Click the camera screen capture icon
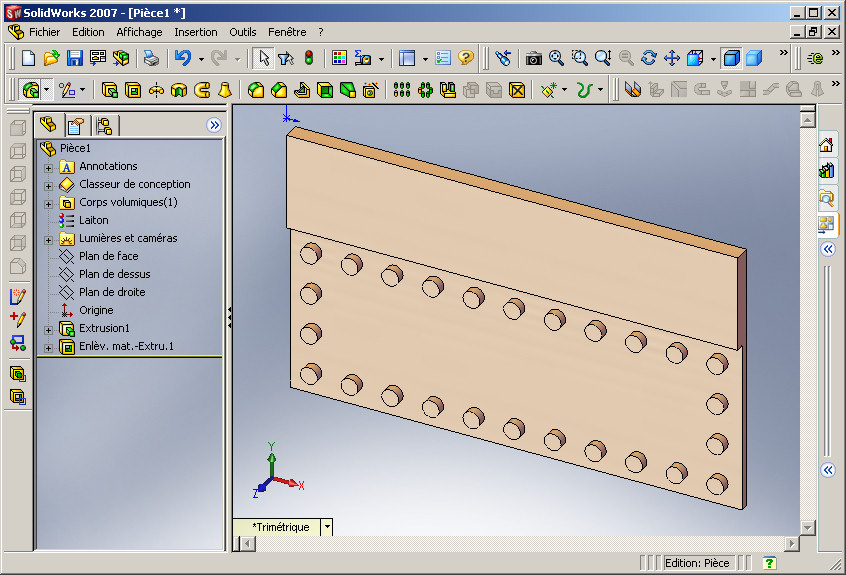 [x=534, y=58]
